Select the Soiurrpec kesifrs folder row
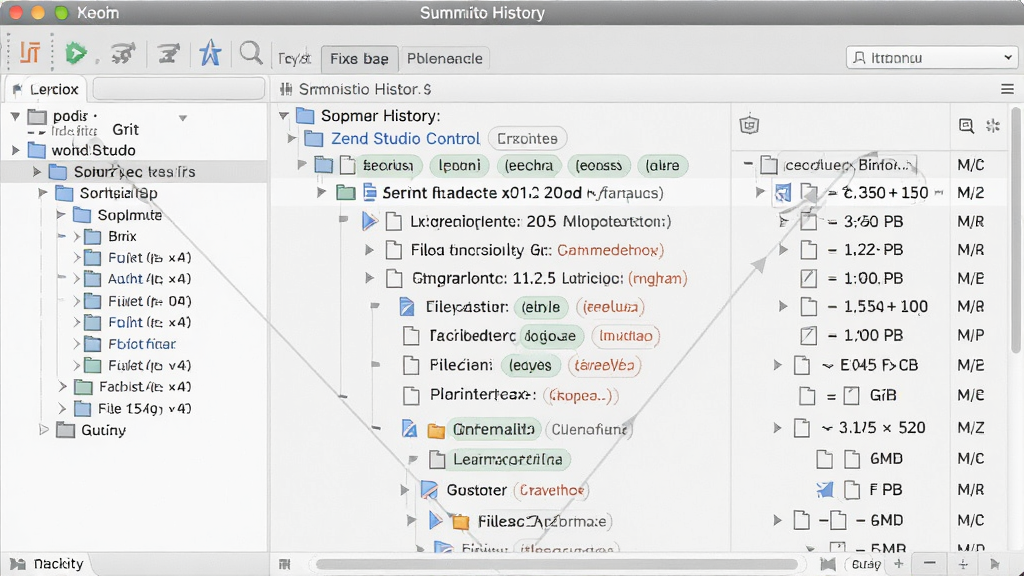The image size is (1024, 576). click(x=133, y=172)
